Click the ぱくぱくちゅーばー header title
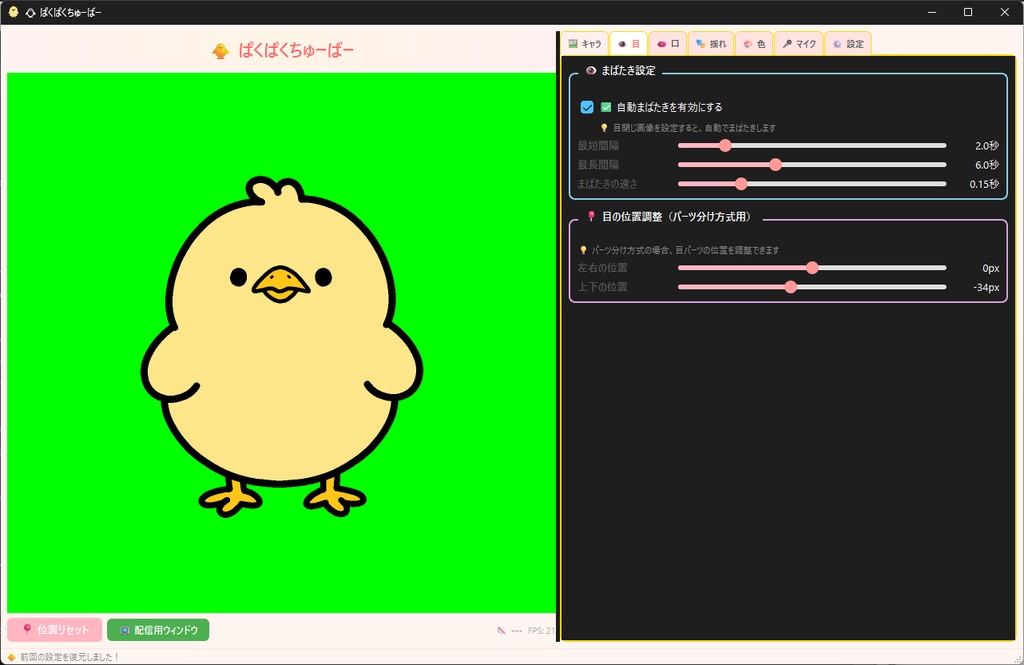1024x665 pixels. coord(296,51)
